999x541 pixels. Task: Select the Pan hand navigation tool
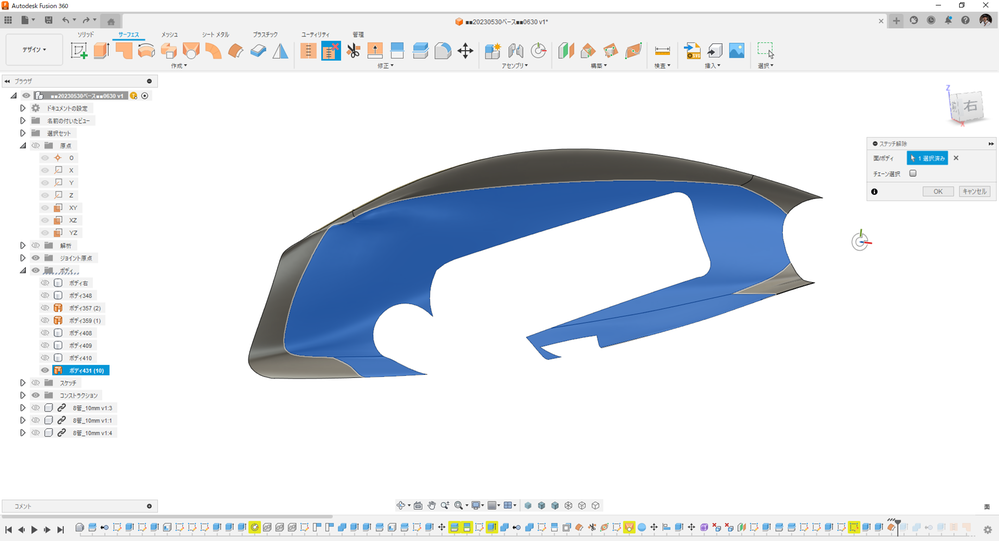pos(431,505)
